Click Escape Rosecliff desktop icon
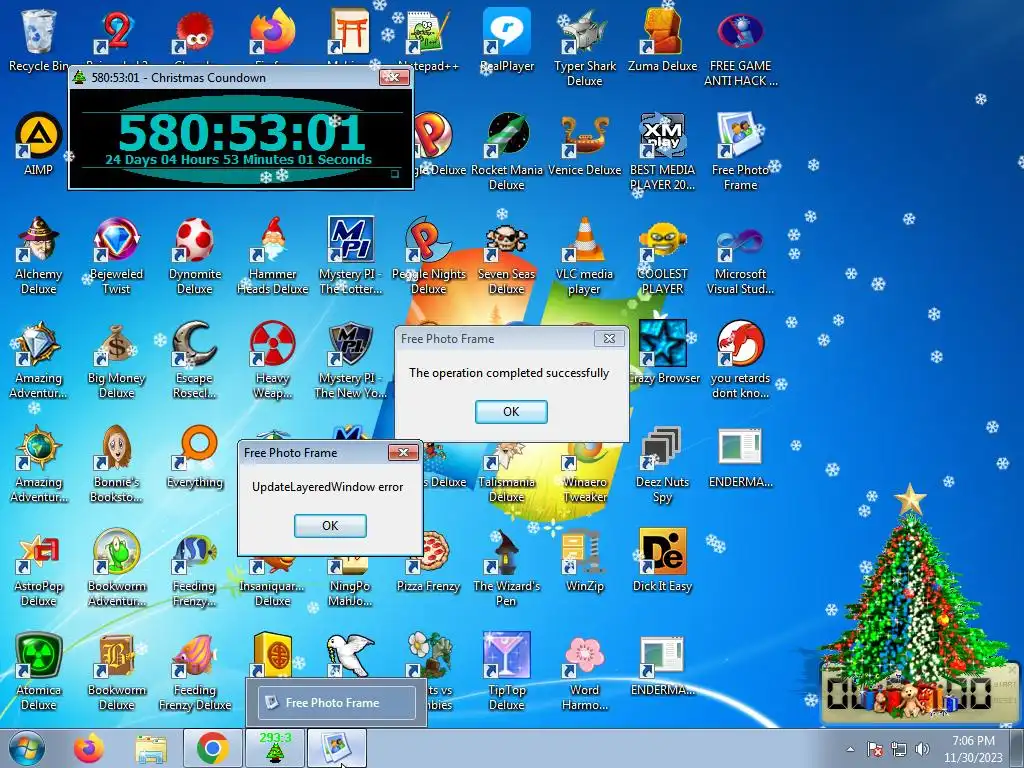This screenshot has height=768, width=1024. 195,359
